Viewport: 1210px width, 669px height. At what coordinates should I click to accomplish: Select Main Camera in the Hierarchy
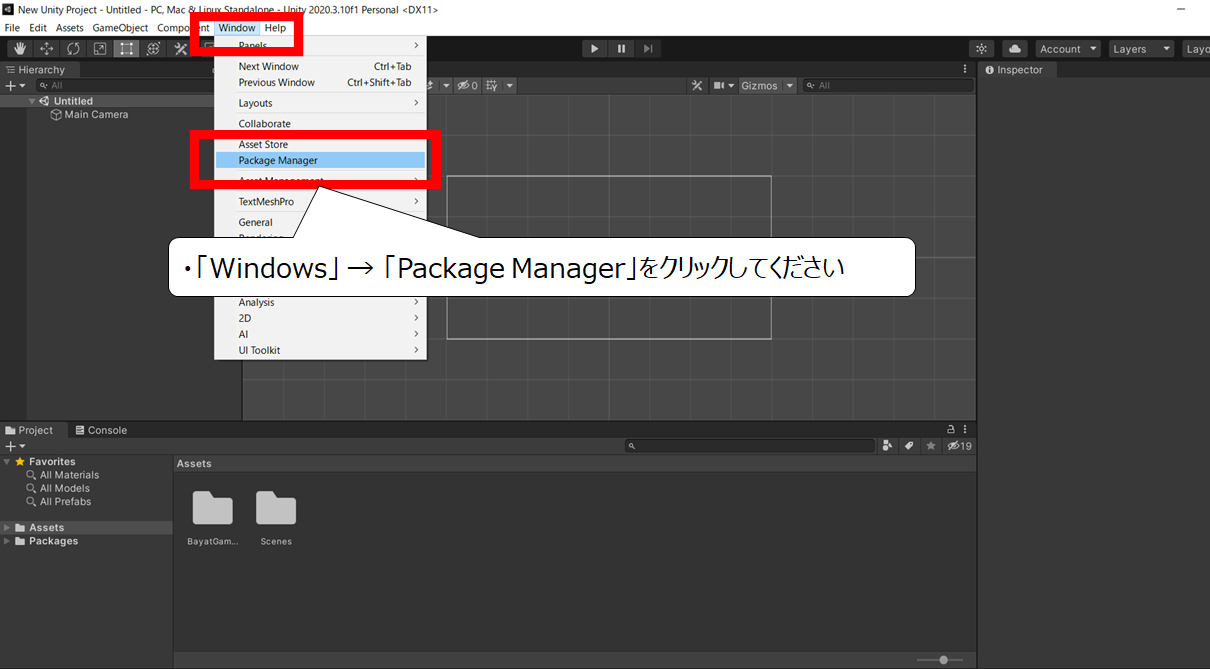click(89, 115)
